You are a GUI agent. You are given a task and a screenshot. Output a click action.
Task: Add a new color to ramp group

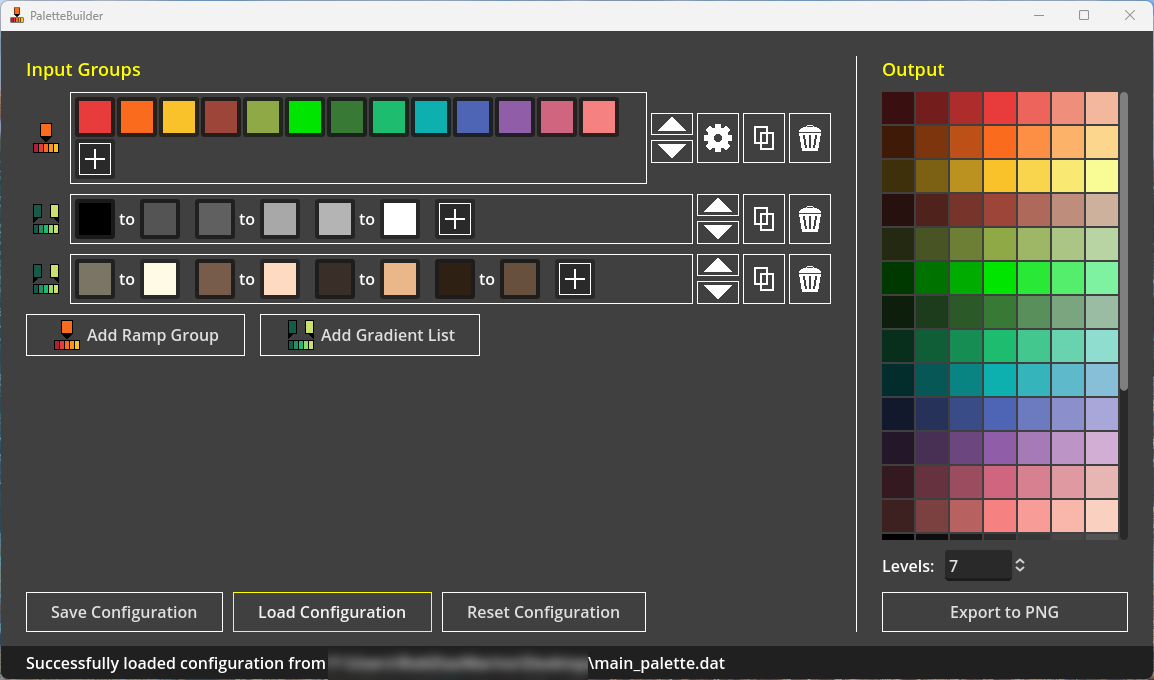coord(95,159)
